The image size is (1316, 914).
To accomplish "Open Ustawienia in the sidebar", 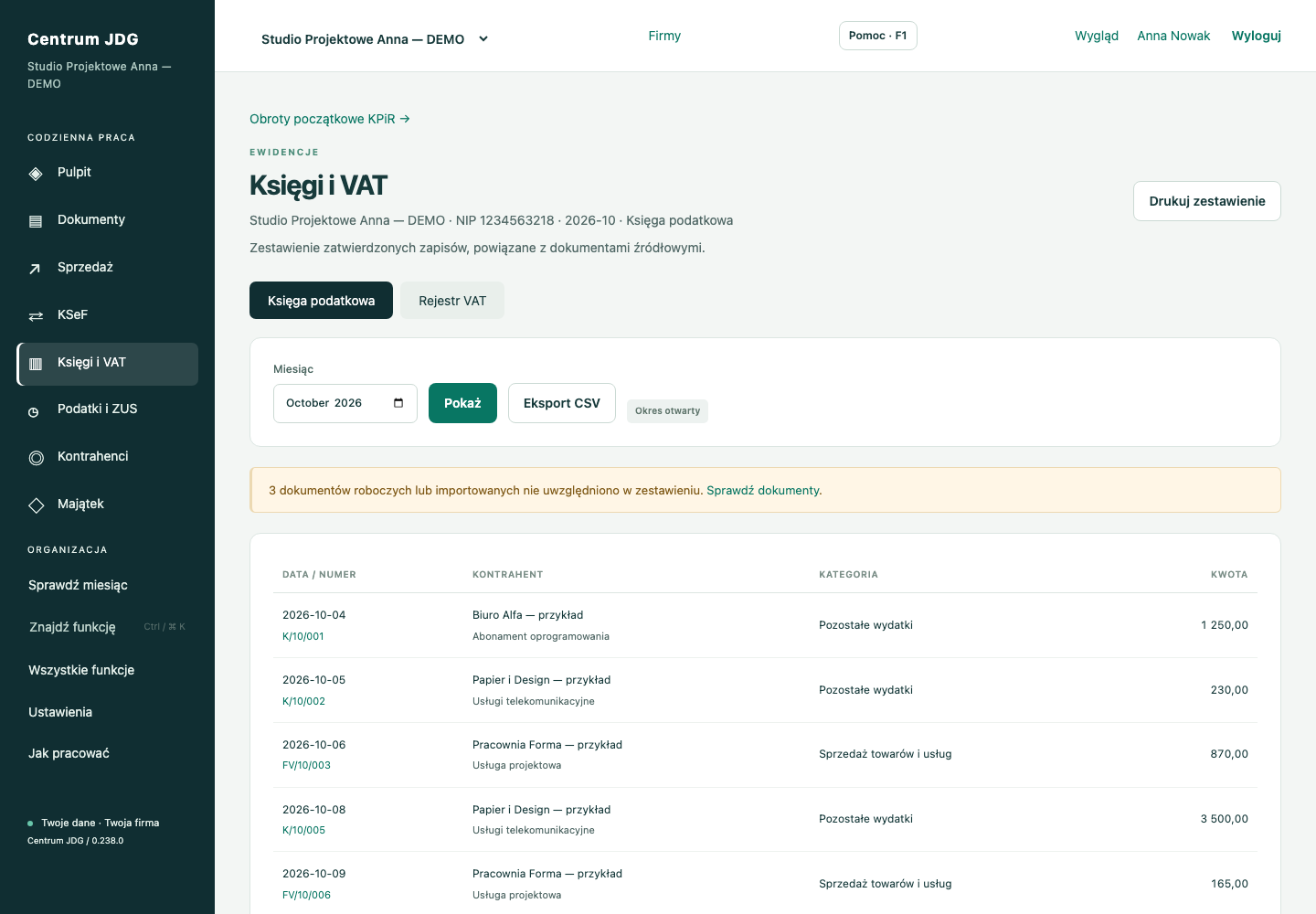I will (x=60, y=712).
